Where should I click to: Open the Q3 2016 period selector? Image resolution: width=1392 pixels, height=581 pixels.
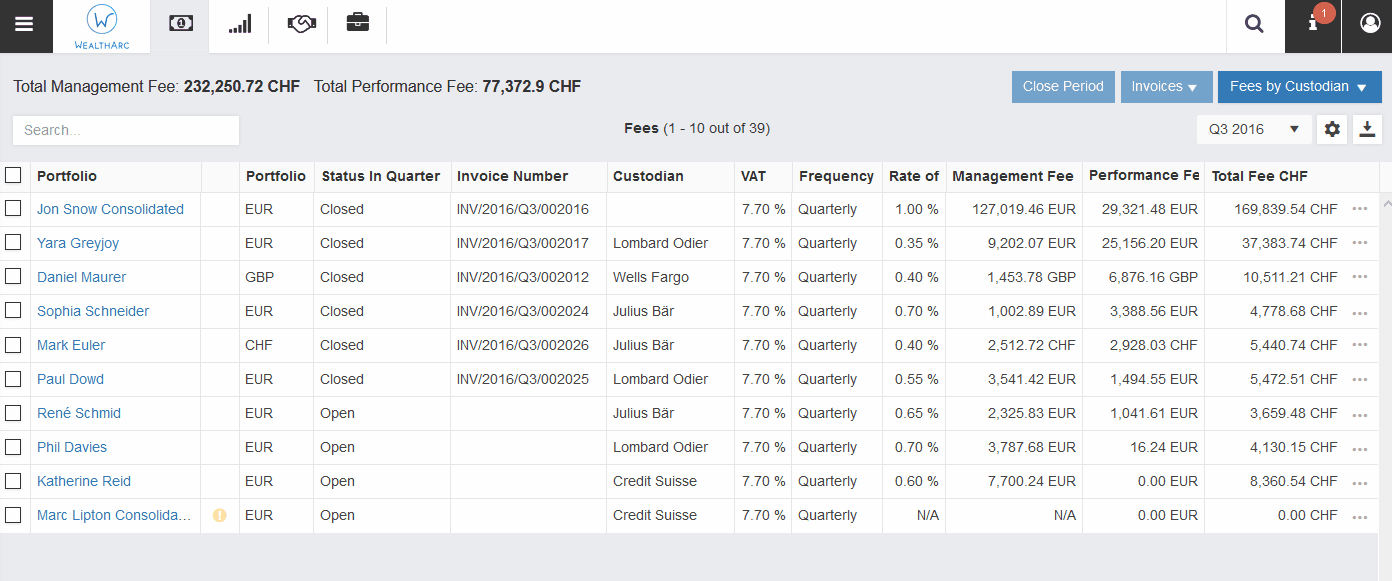coord(1254,129)
